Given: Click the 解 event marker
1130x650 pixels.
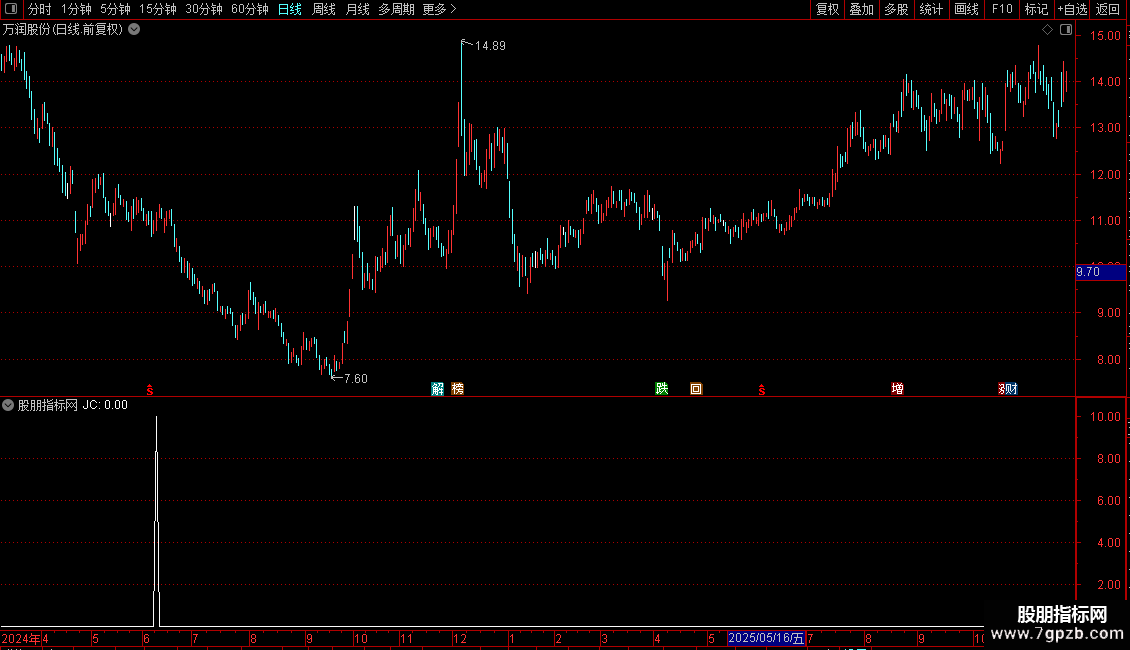Looking at the screenshot, I should point(437,389).
